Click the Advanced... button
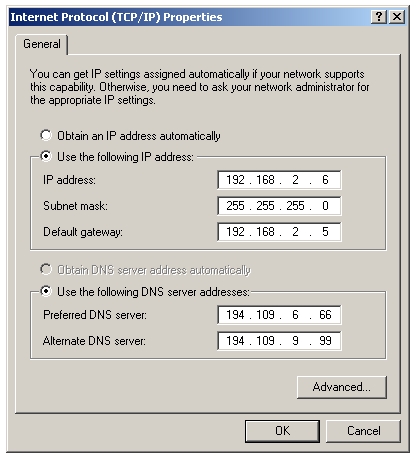The image size is (416, 460). [342, 387]
